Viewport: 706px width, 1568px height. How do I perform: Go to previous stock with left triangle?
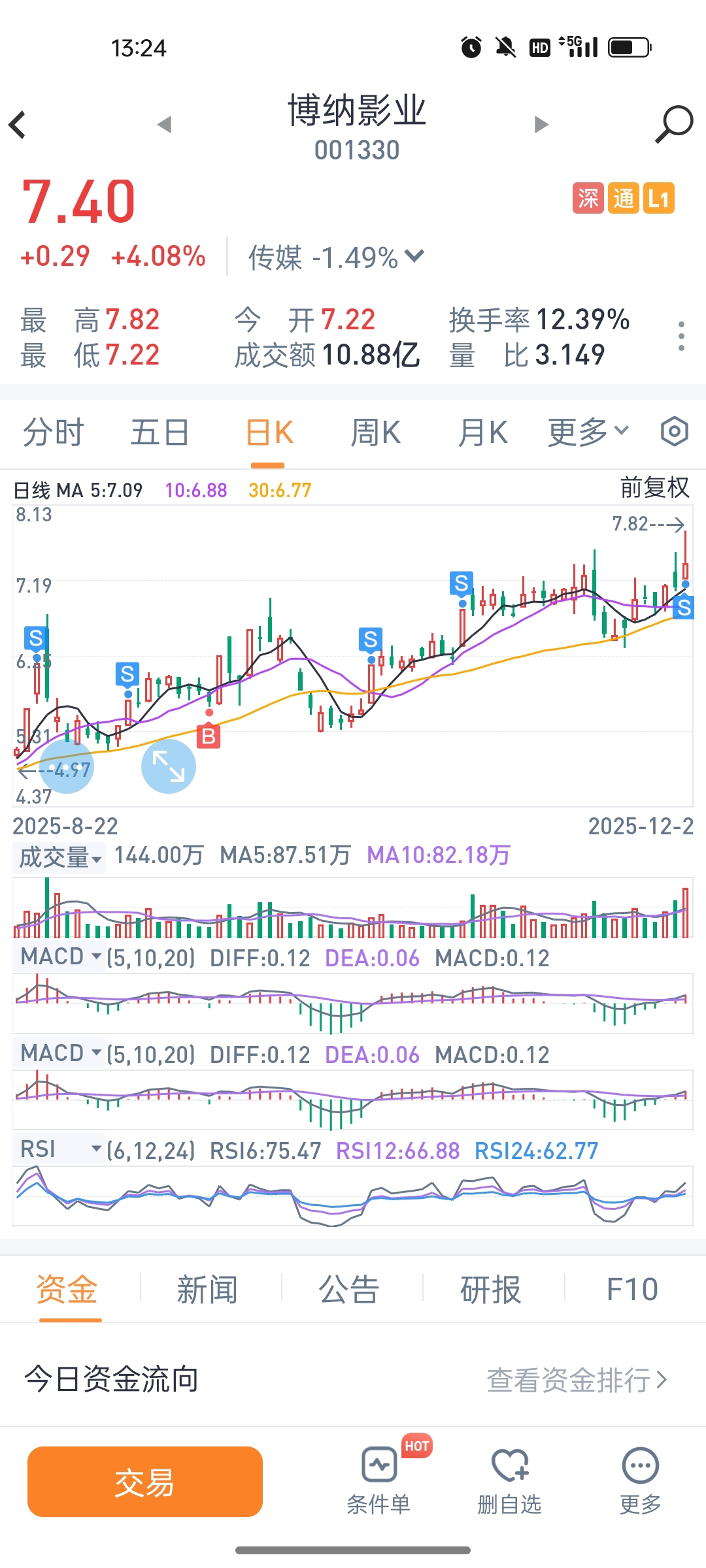[165, 124]
